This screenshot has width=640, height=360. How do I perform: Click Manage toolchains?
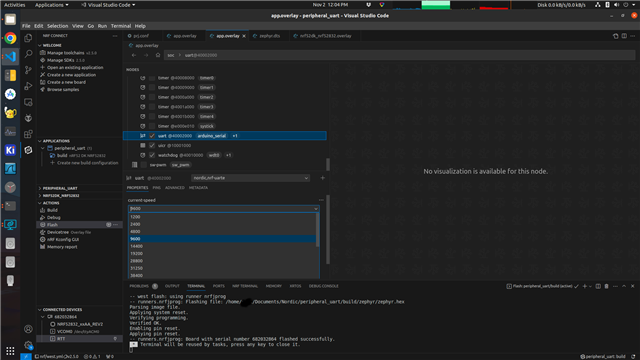click(65, 53)
